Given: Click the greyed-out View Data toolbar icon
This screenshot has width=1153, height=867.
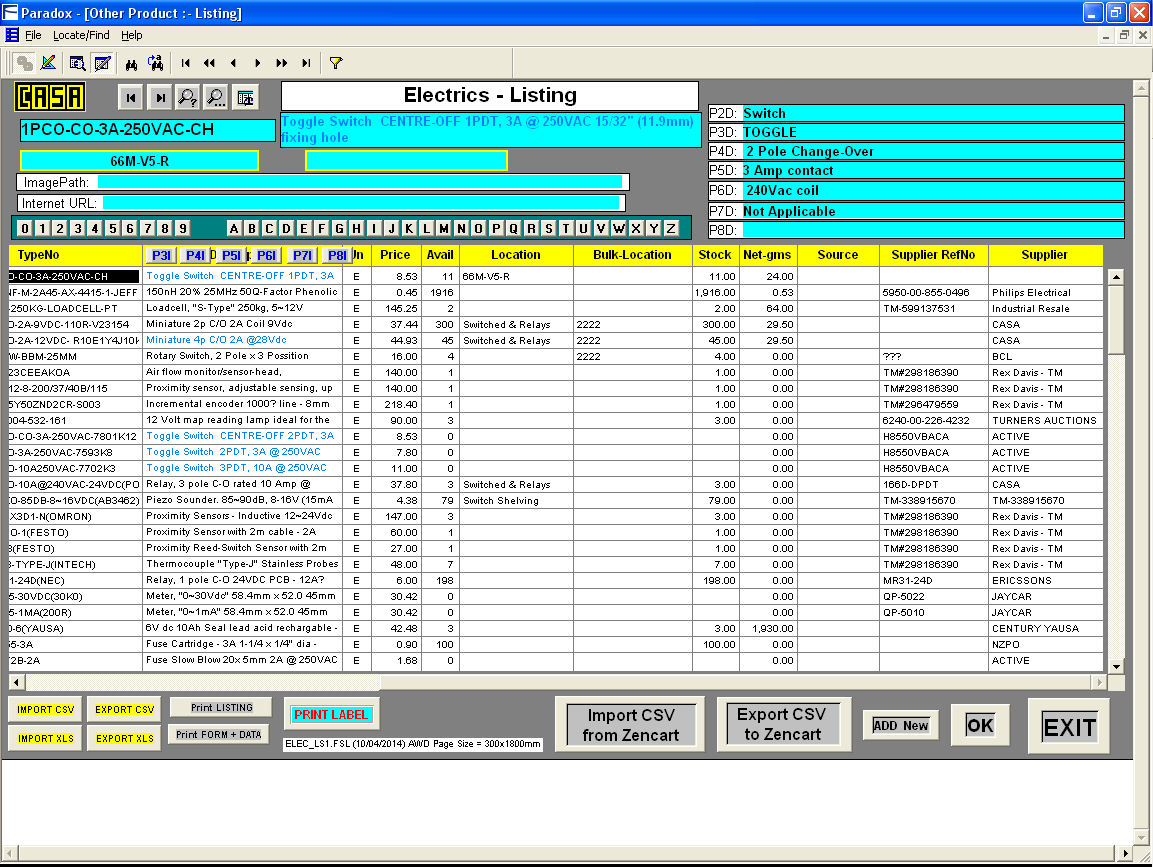Looking at the screenshot, I should pos(24,63).
